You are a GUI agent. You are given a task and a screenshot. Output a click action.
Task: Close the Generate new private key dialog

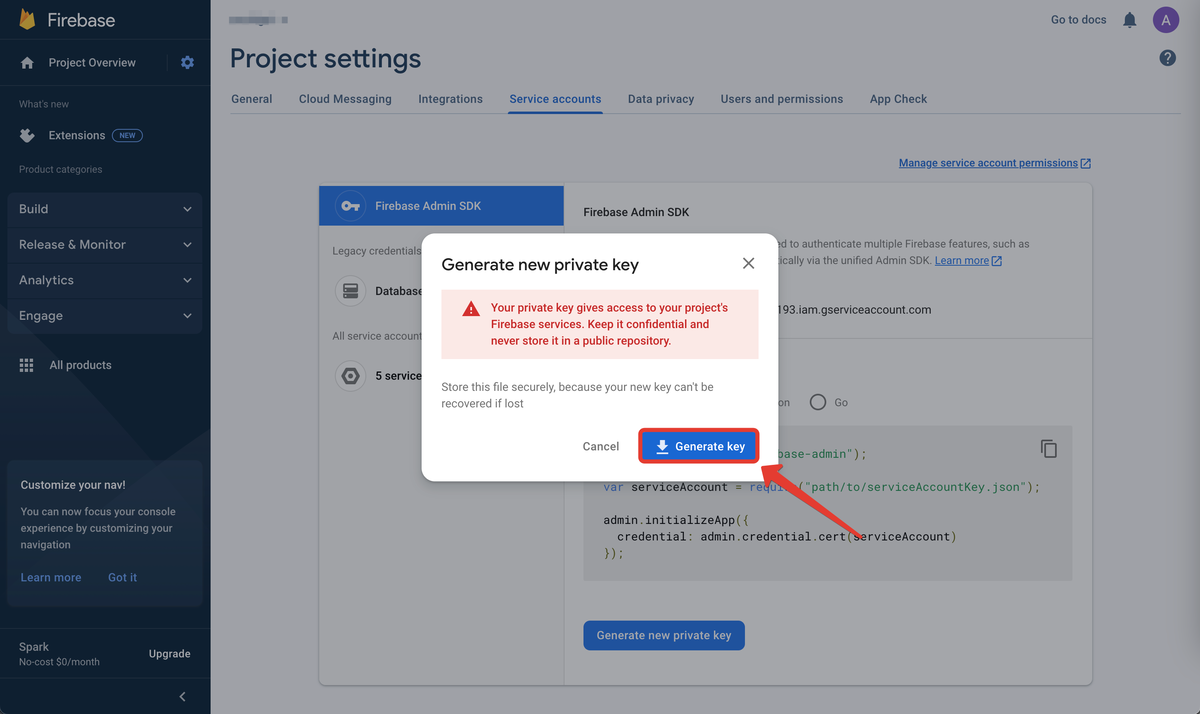pos(748,264)
